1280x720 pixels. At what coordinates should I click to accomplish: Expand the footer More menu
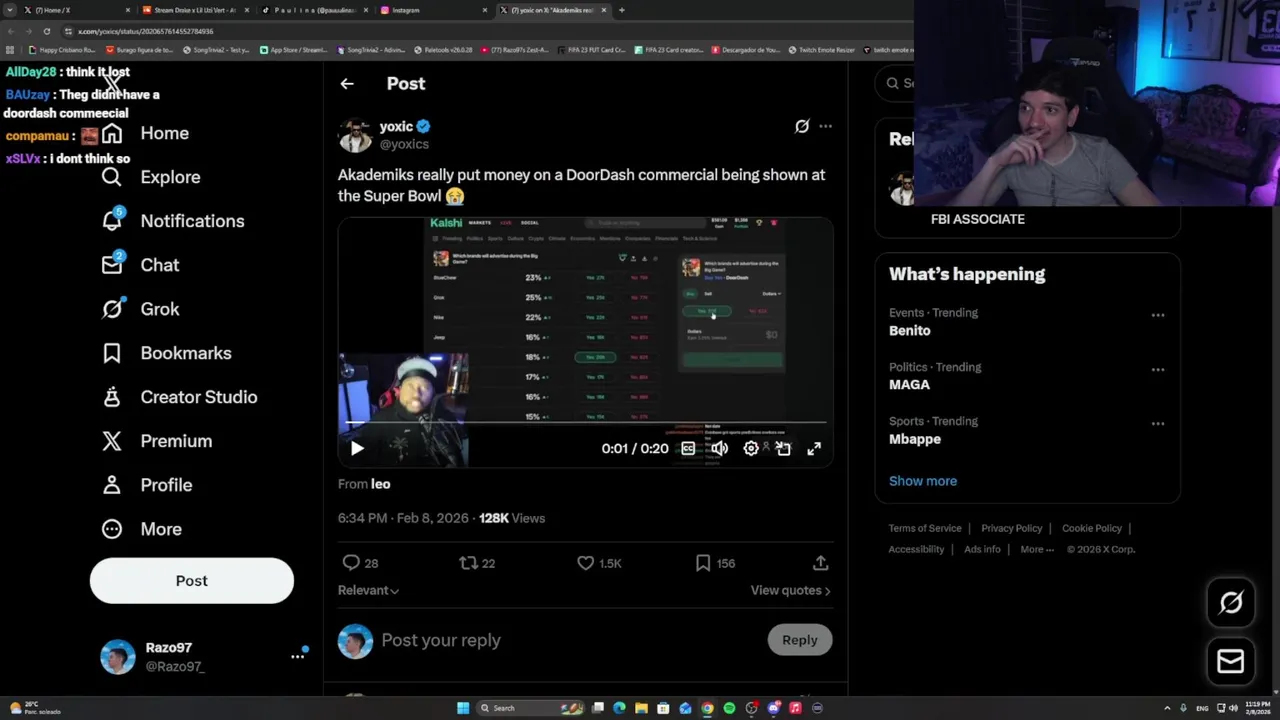click(1037, 549)
